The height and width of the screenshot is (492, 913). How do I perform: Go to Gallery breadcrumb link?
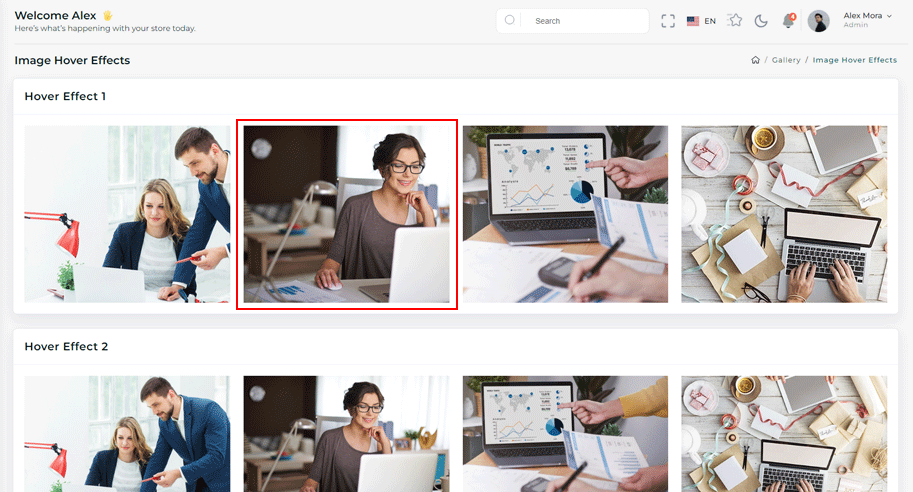click(x=786, y=60)
